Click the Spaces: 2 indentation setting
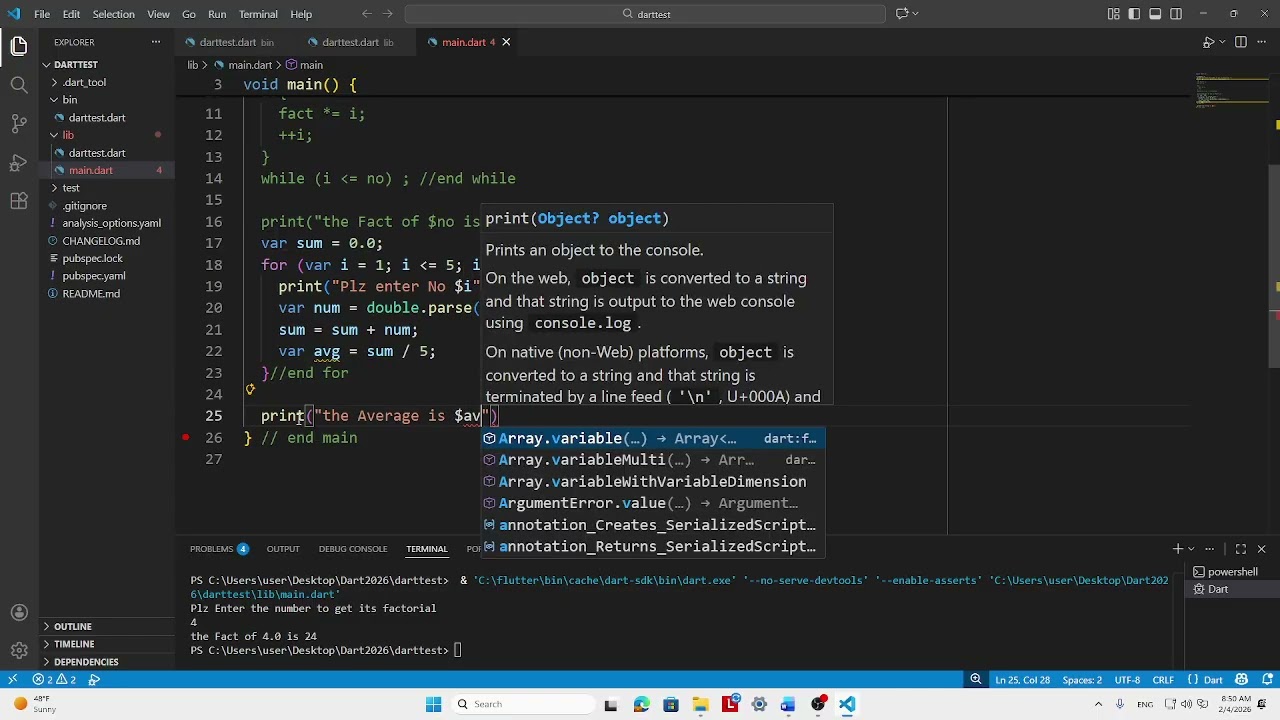This screenshot has width=1280, height=720. click(1082, 680)
